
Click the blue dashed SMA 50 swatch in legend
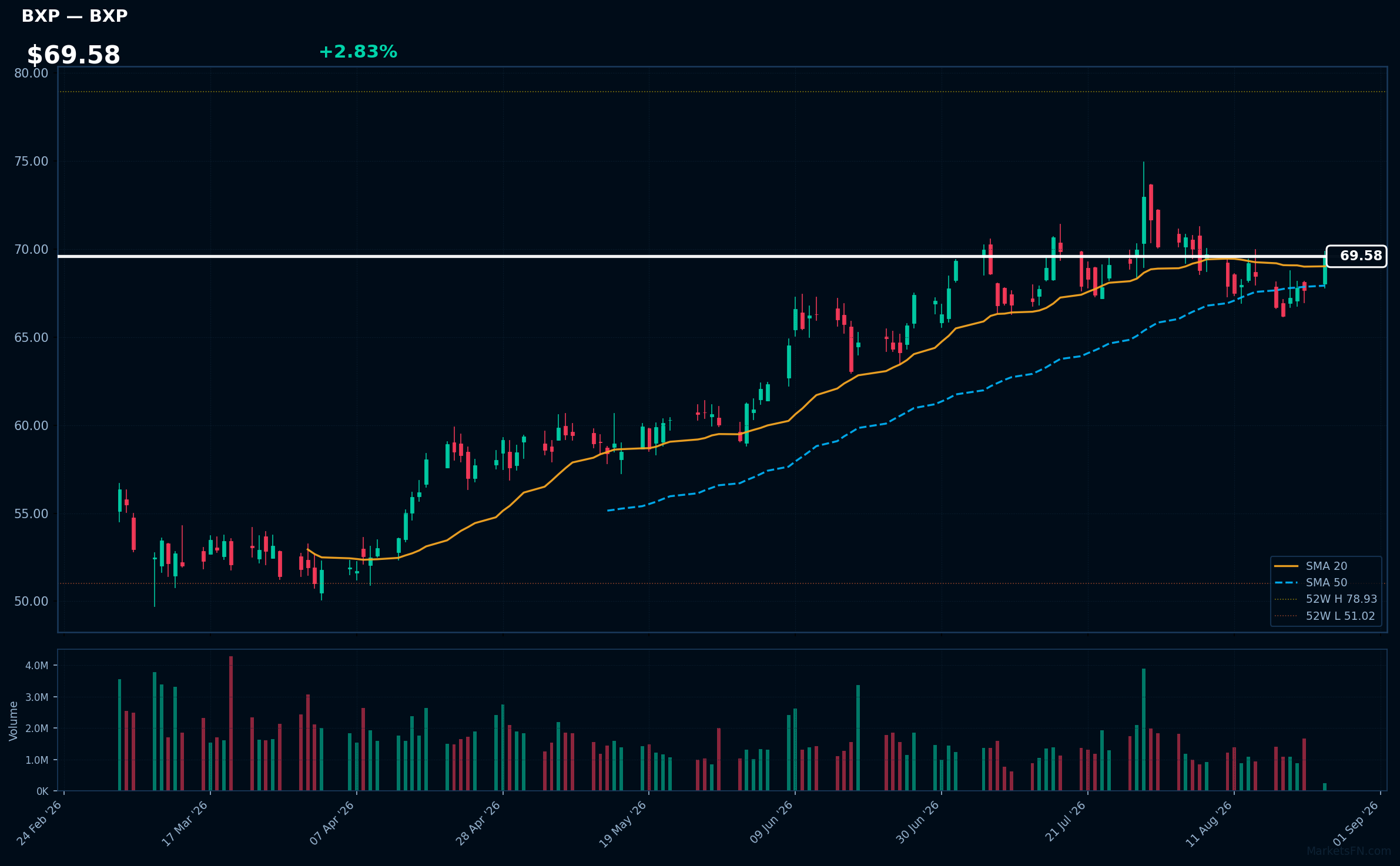pyautogui.click(x=1286, y=582)
